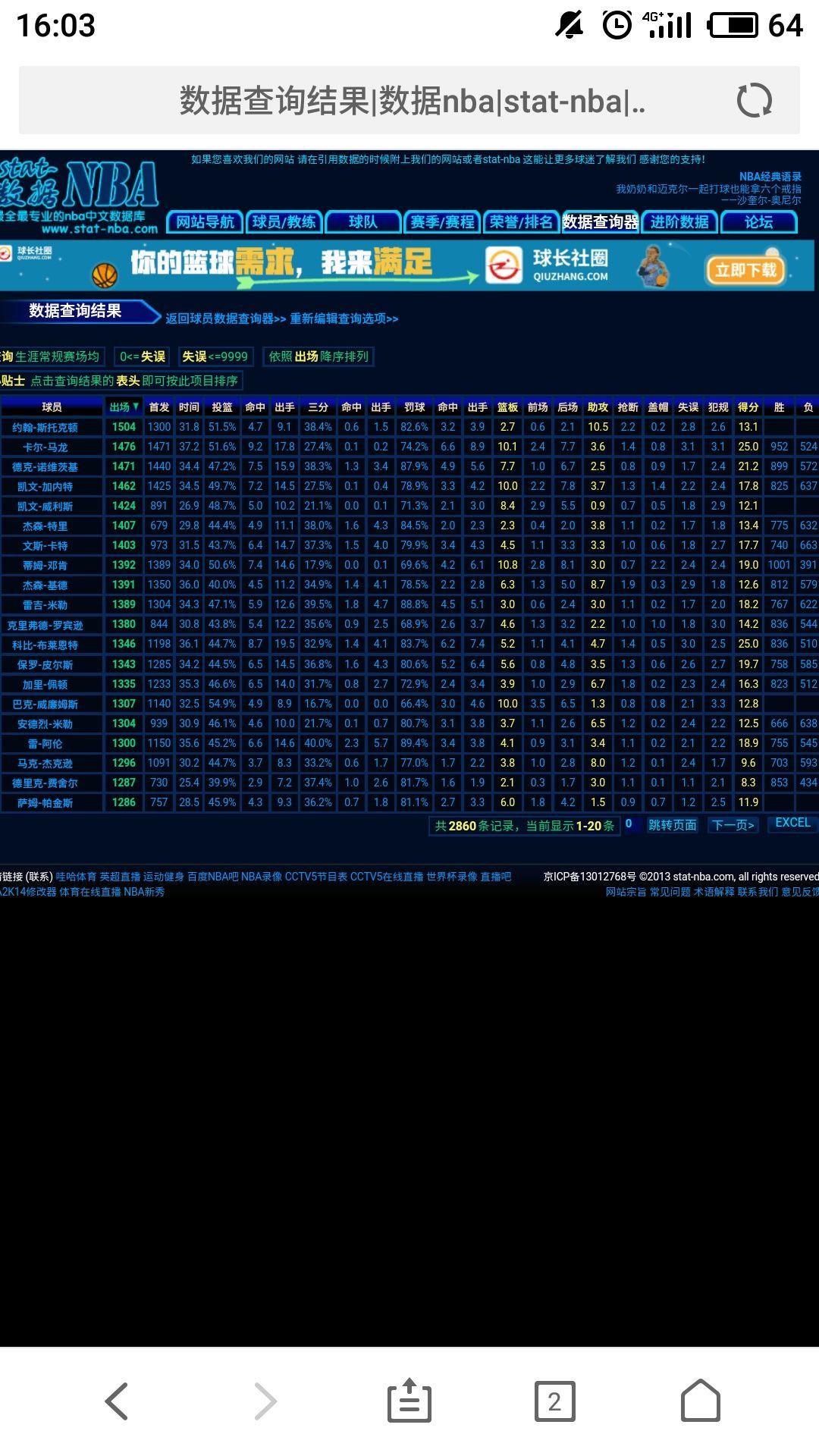
Task: Click 返回球员数据查询器>> link
Action: (226, 318)
